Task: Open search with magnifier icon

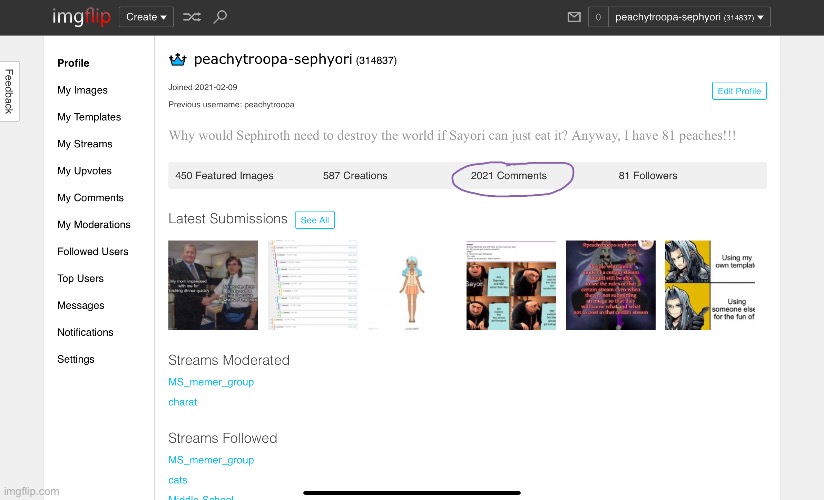Action: click(220, 17)
